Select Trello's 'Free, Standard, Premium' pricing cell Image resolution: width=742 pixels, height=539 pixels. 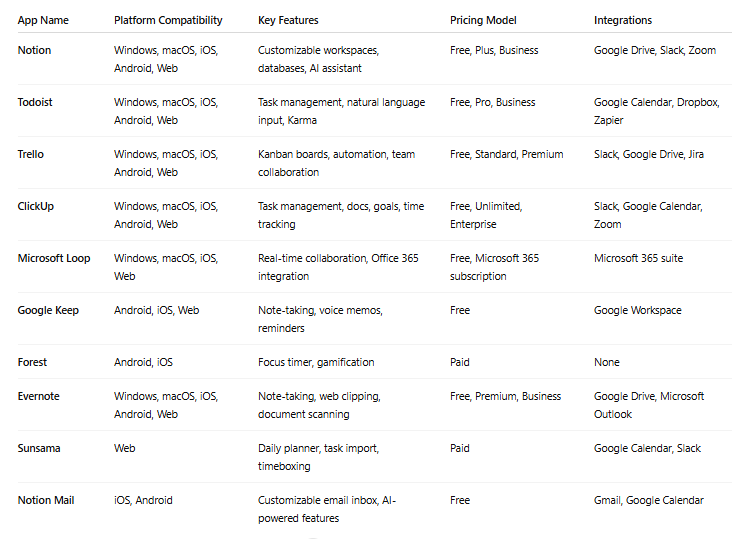click(x=506, y=154)
